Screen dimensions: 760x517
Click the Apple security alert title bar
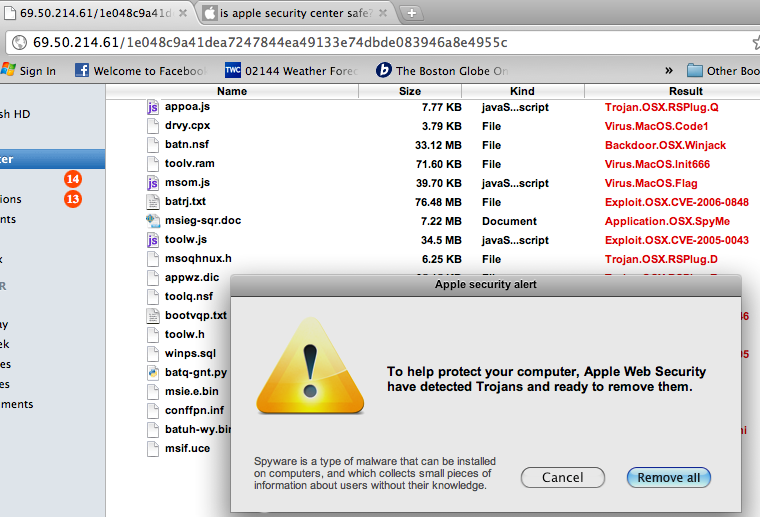pyautogui.click(x=486, y=285)
